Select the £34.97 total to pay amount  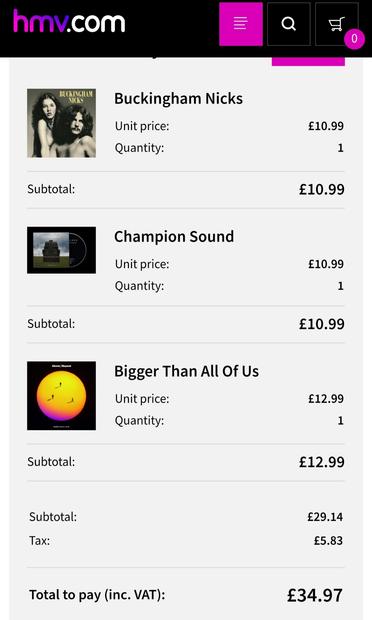[315, 595]
